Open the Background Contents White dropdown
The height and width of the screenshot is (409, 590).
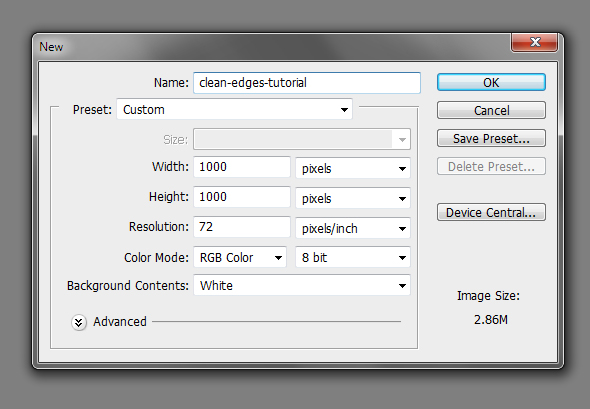click(x=302, y=285)
